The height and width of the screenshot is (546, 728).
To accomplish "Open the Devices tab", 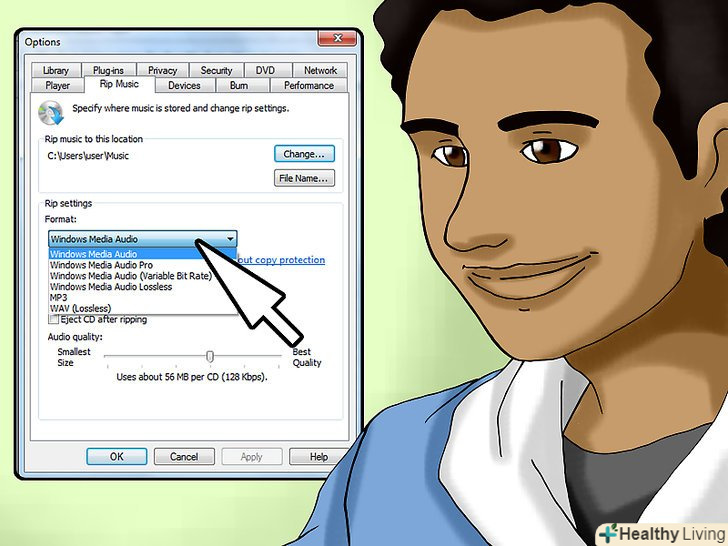I will coord(184,85).
